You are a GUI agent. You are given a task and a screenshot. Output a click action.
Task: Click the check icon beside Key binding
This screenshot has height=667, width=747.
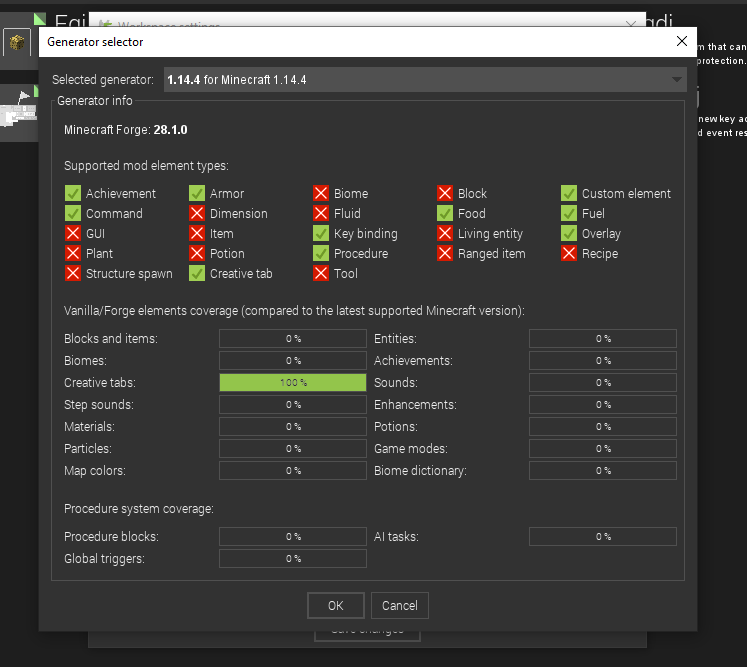pyautogui.click(x=321, y=233)
